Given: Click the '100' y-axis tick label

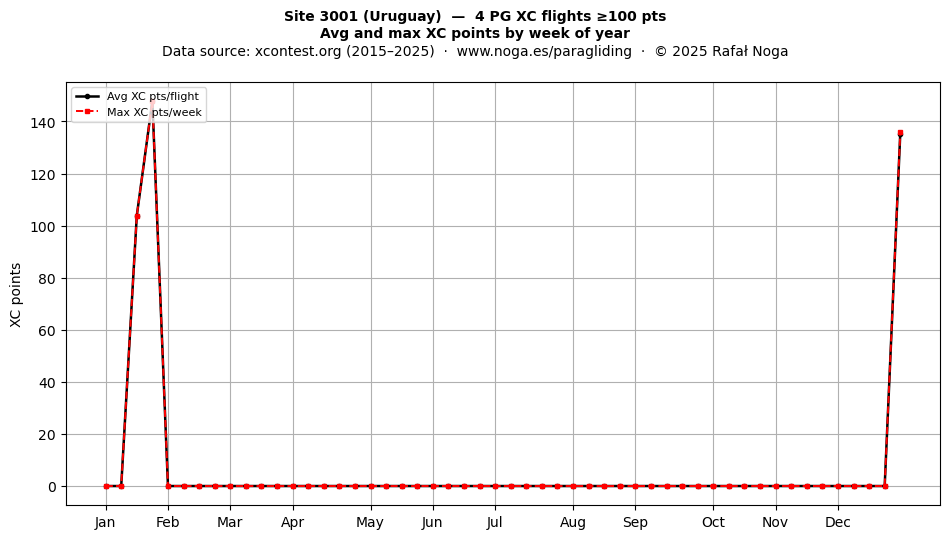Looking at the screenshot, I should coord(42,227).
